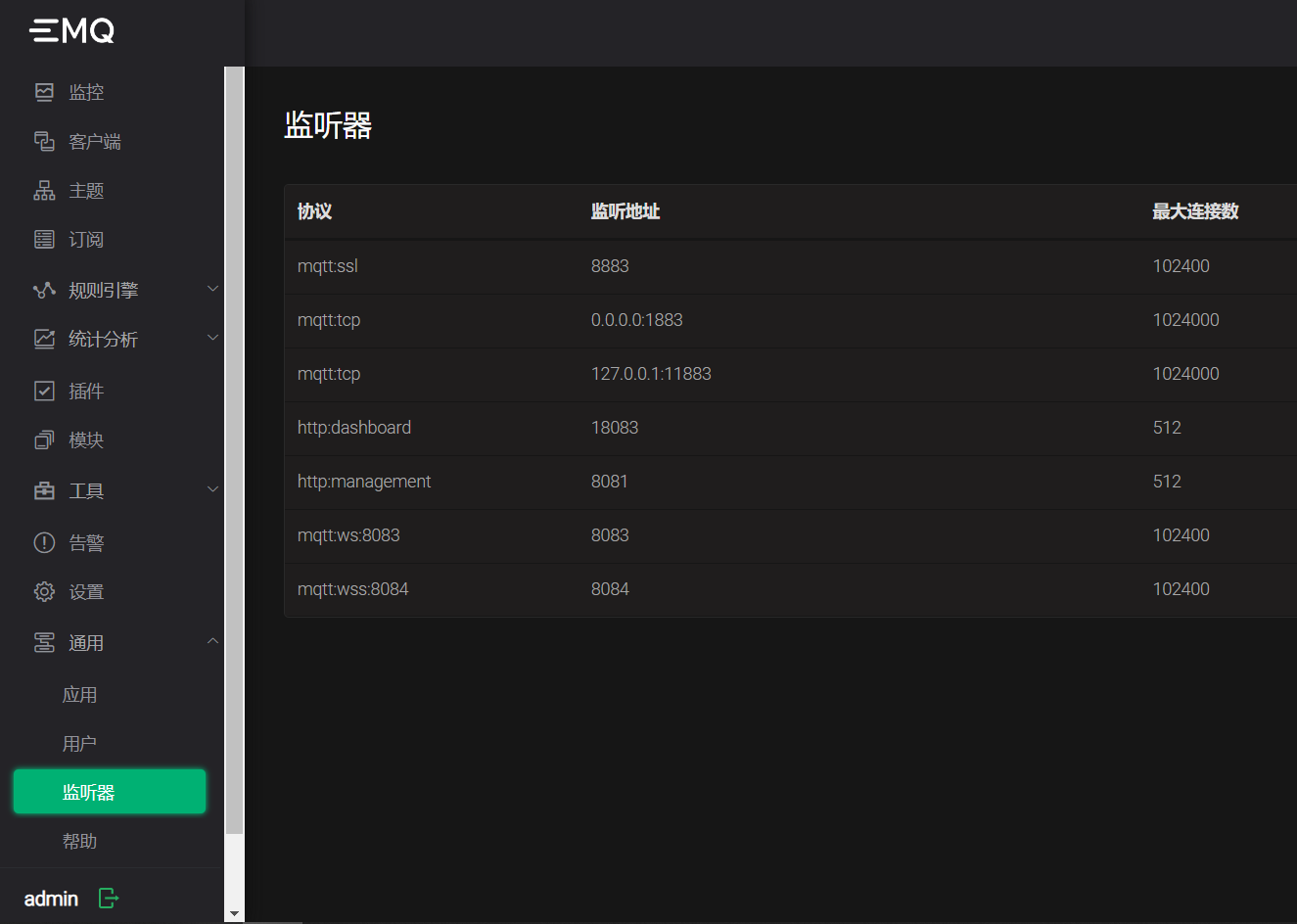Click the 127.0.0.1:11883 address cell
Viewport: 1297px width, 924px height.
651,374
